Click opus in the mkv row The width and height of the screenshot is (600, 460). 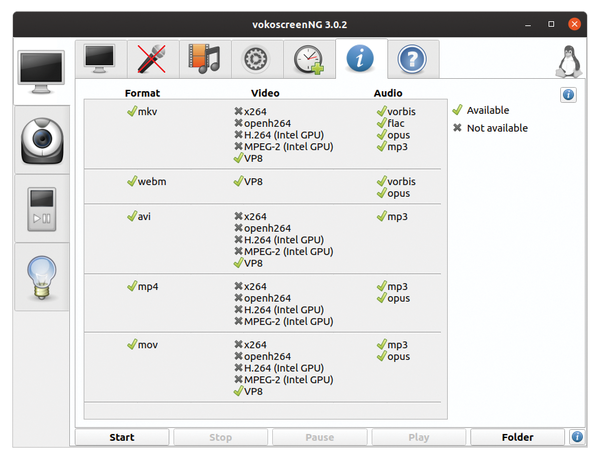[393, 135]
